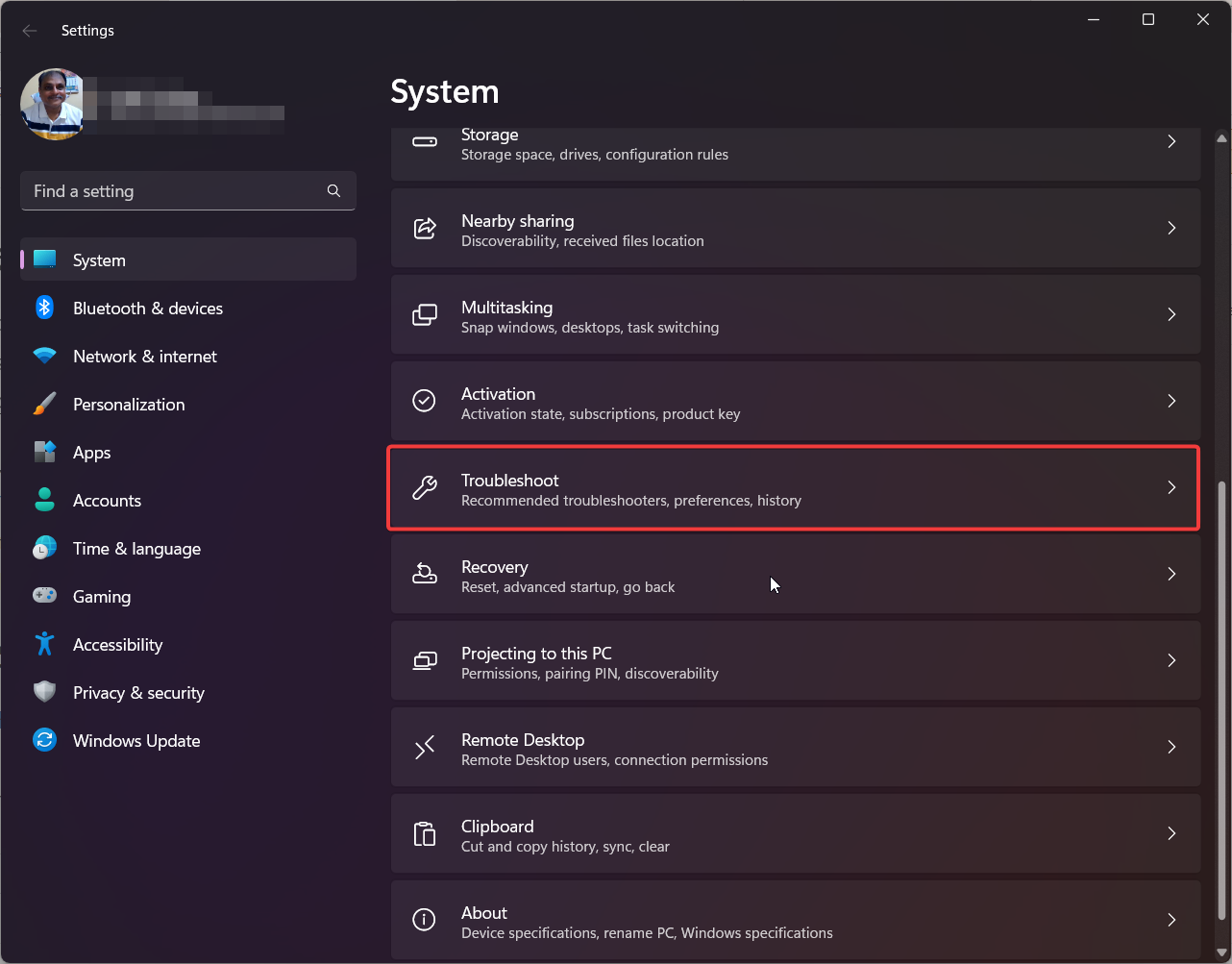This screenshot has width=1232, height=964.
Task: Go to Windows Update
Action: coord(188,740)
